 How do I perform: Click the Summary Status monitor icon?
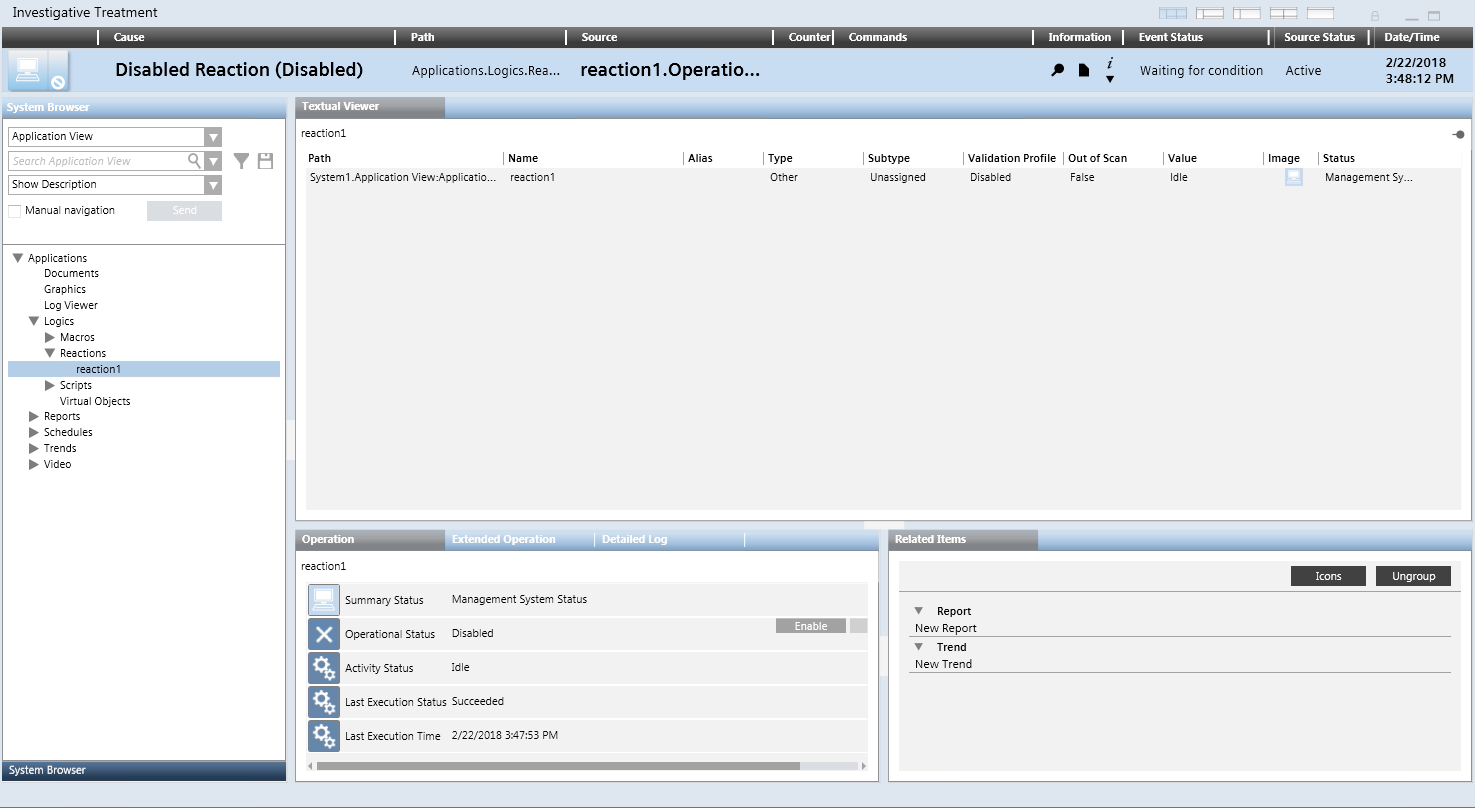tap(323, 600)
